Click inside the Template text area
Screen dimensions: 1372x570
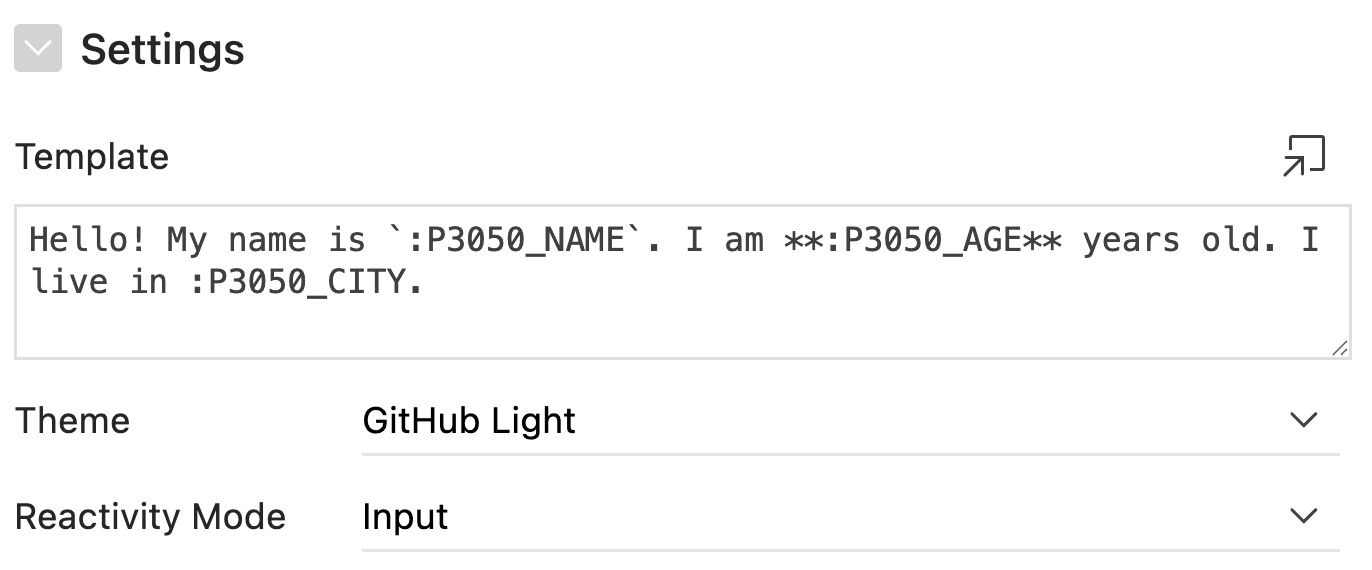680,320
